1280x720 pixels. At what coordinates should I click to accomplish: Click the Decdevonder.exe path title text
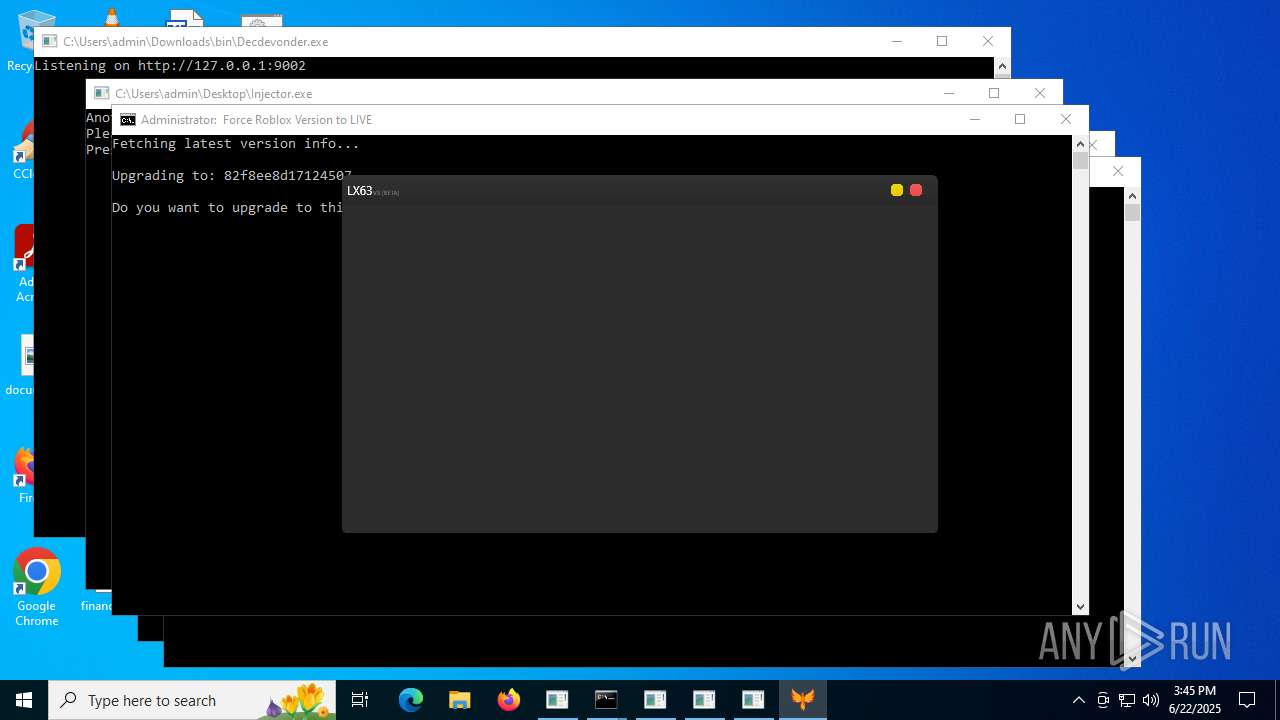coord(196,41)
